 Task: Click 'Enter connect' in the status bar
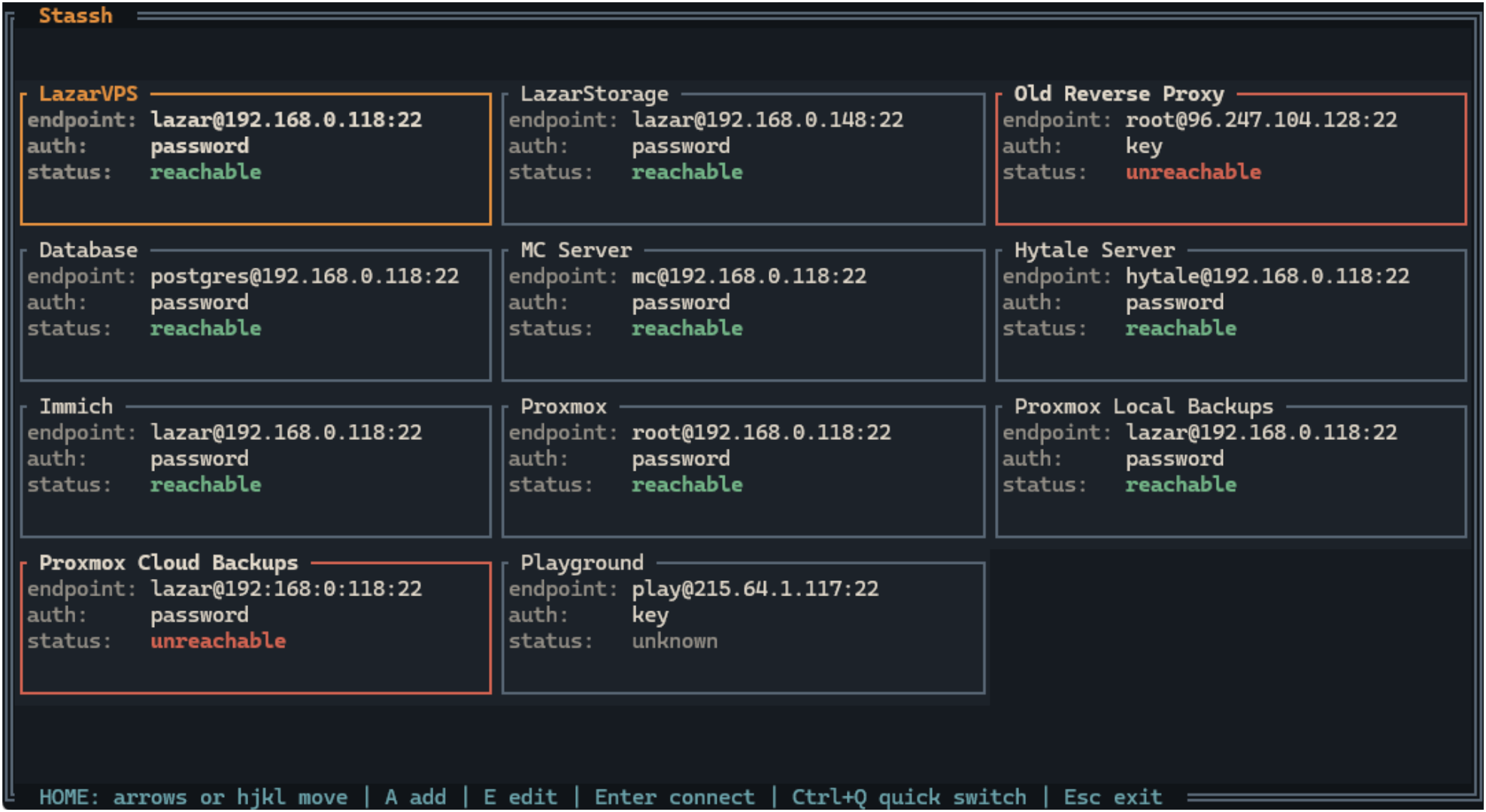tap(675, 796)
